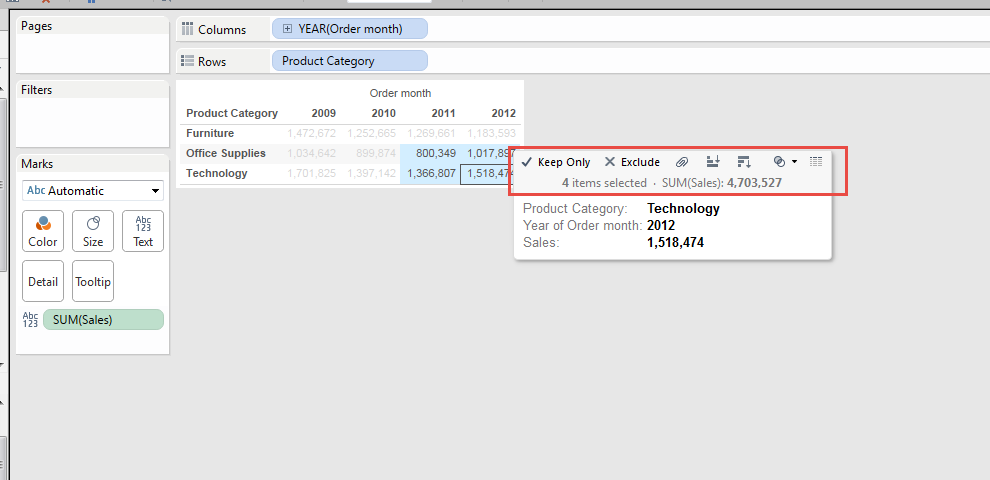Click the view data icon in tooltip
The image size is (990, 480).
click(x=816, y=162)
